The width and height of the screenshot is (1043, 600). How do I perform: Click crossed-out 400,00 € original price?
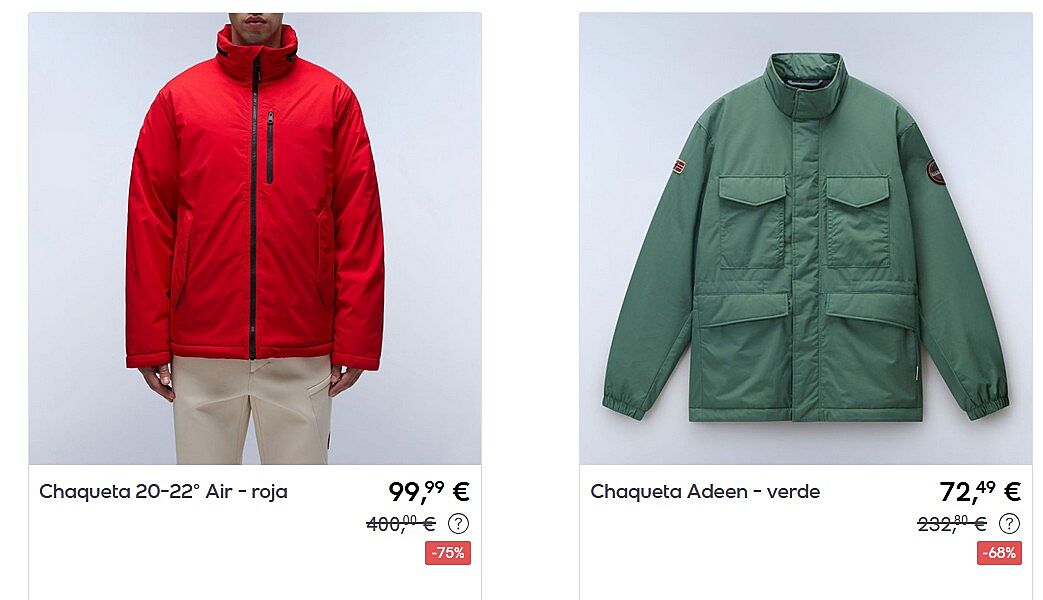point(401,524)
